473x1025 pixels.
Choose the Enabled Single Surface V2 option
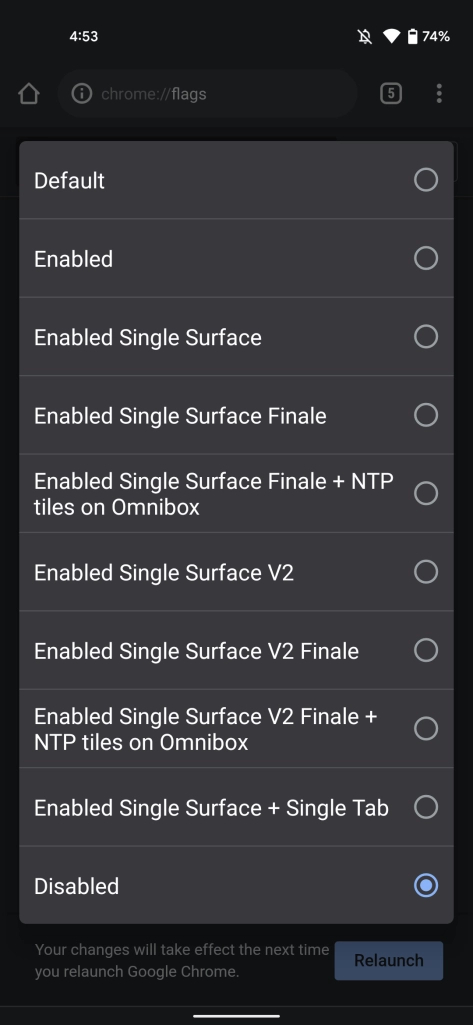click(x=236, y=572)
